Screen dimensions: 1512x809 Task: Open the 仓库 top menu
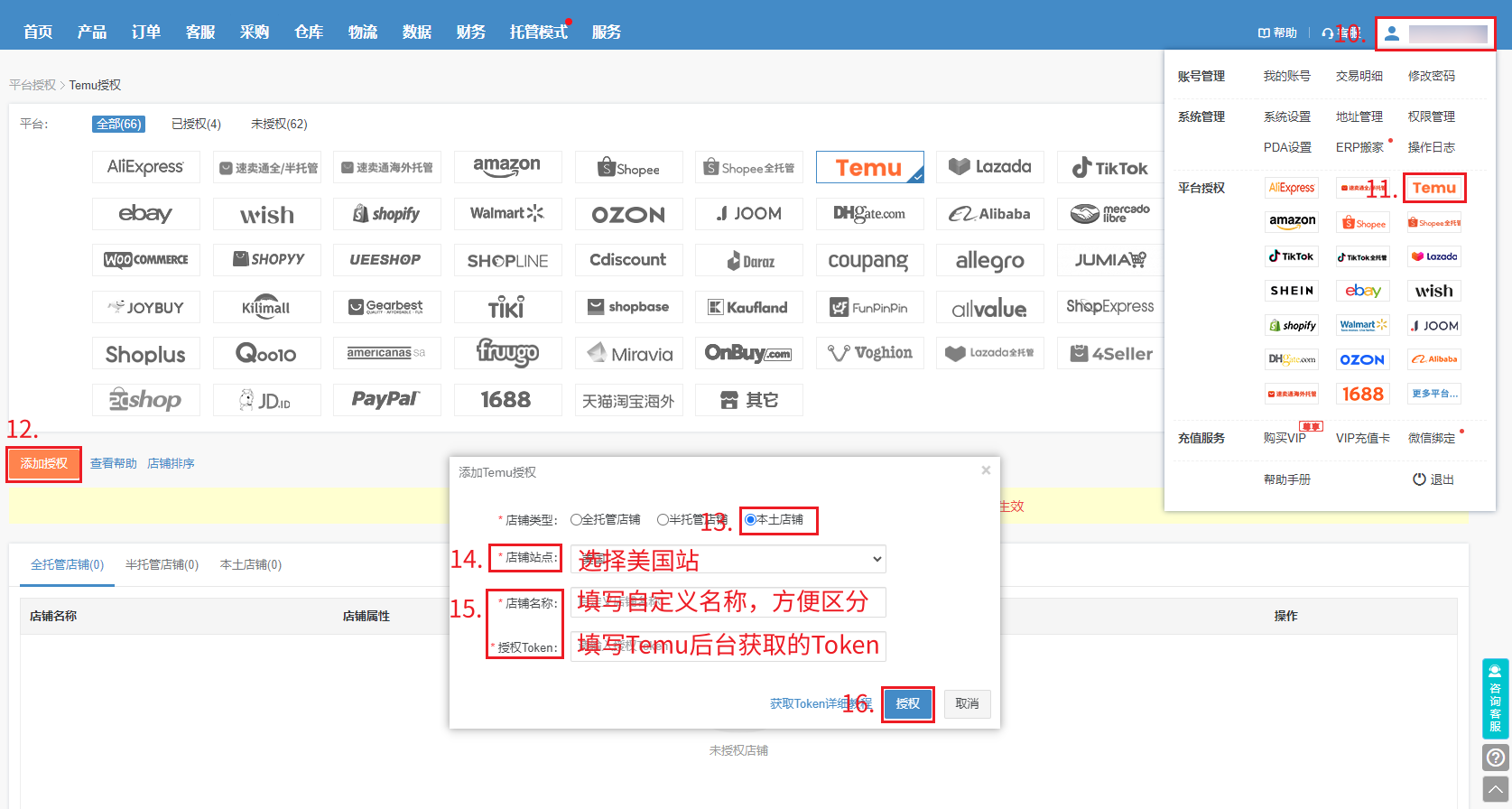click(309, 32)
